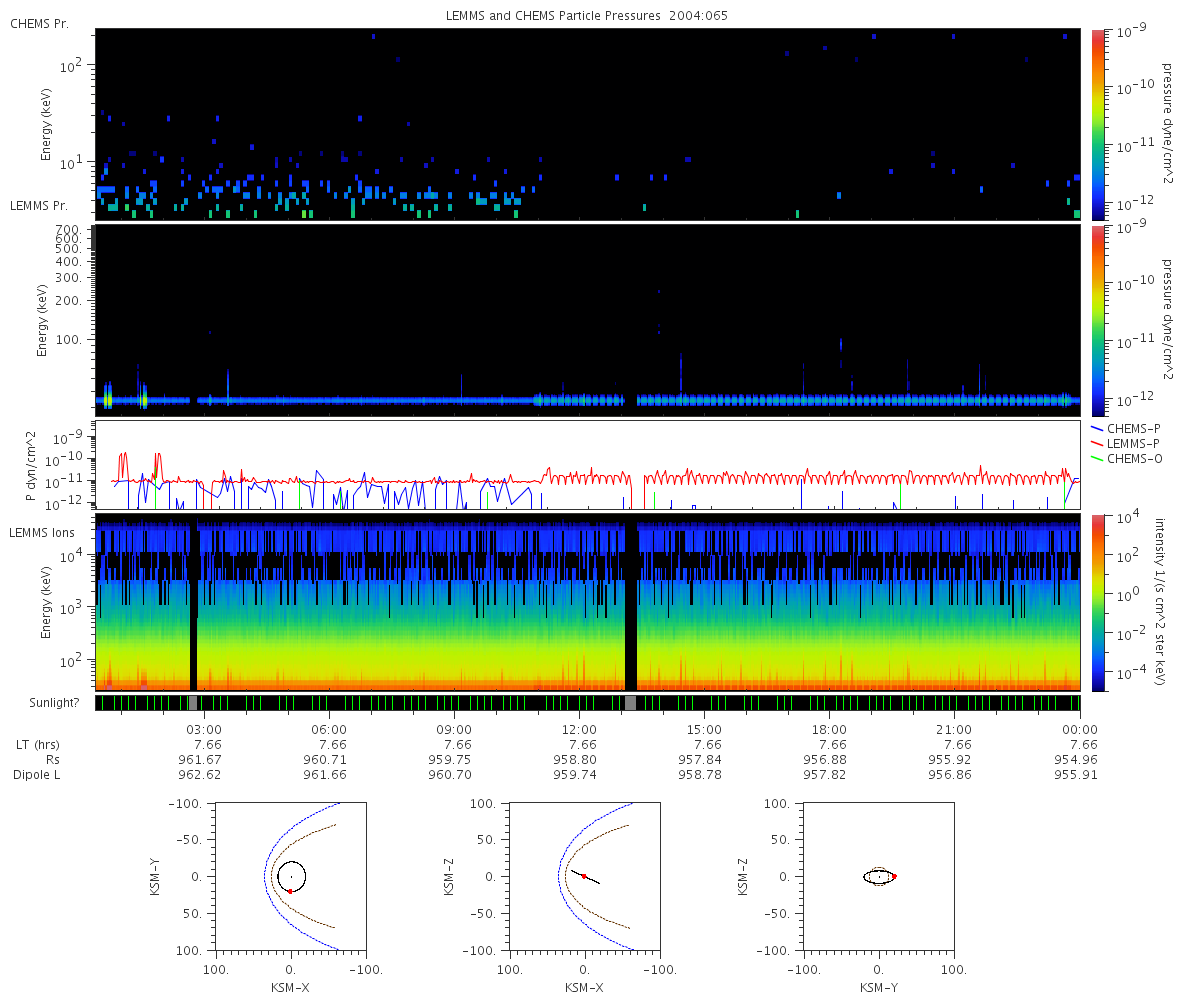The image size is (1200, 1000).
Task: Click the blue bow shock curve in left orbit plot
Action: point(267,876)
